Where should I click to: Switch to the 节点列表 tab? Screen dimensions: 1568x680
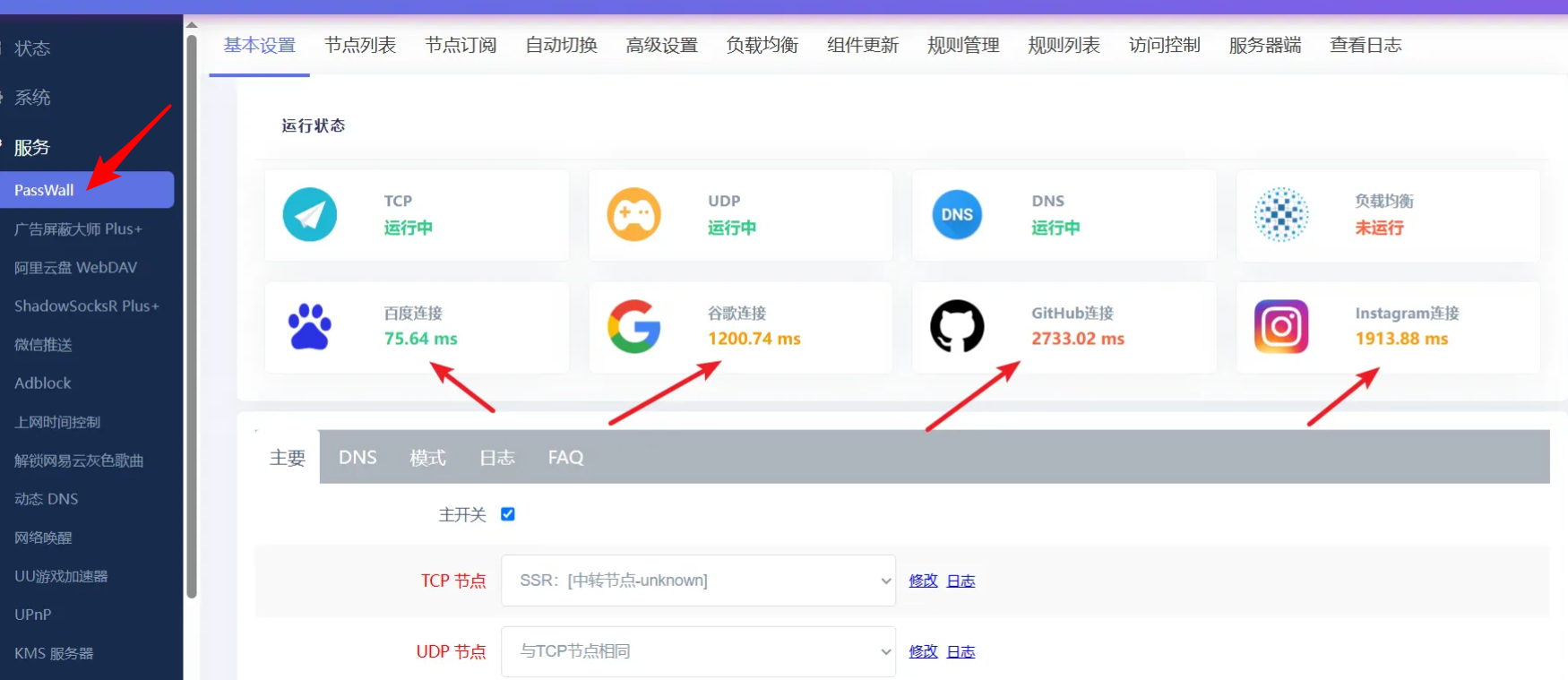tap(360, 46)
